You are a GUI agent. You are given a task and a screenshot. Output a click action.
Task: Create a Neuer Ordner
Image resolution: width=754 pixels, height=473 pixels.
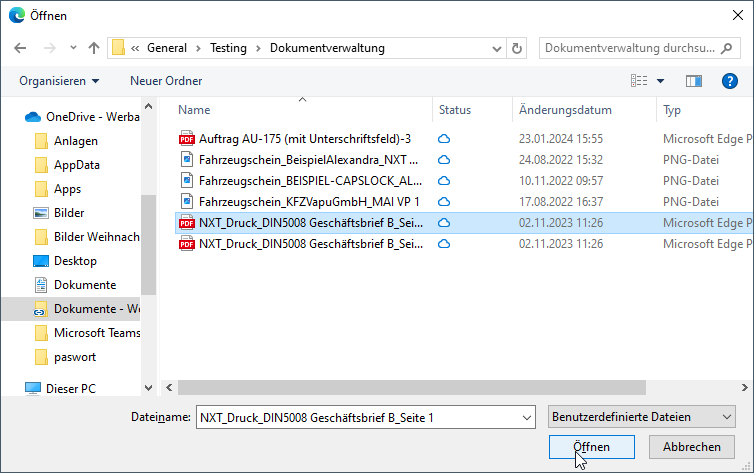[166, 81]
